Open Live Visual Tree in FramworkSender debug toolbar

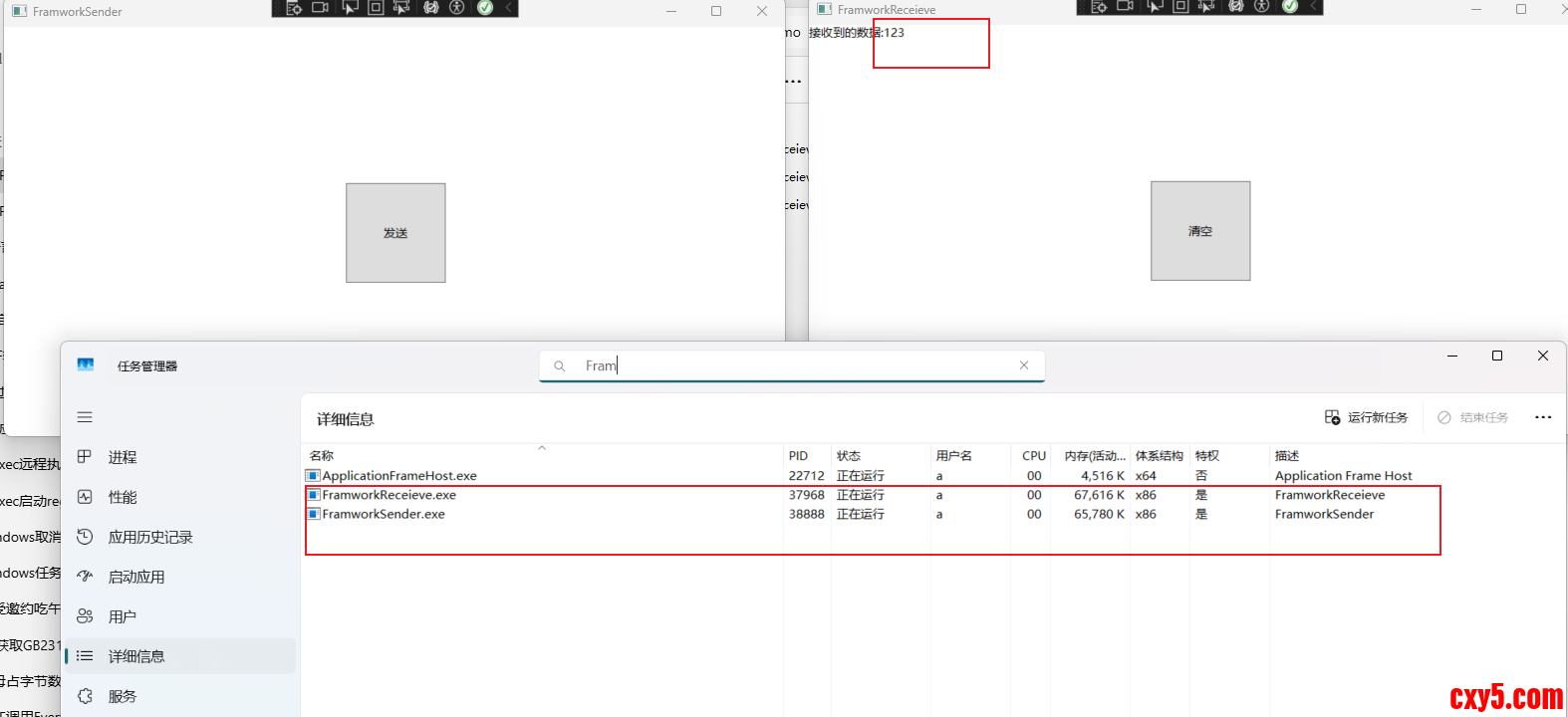click(294, 8)
